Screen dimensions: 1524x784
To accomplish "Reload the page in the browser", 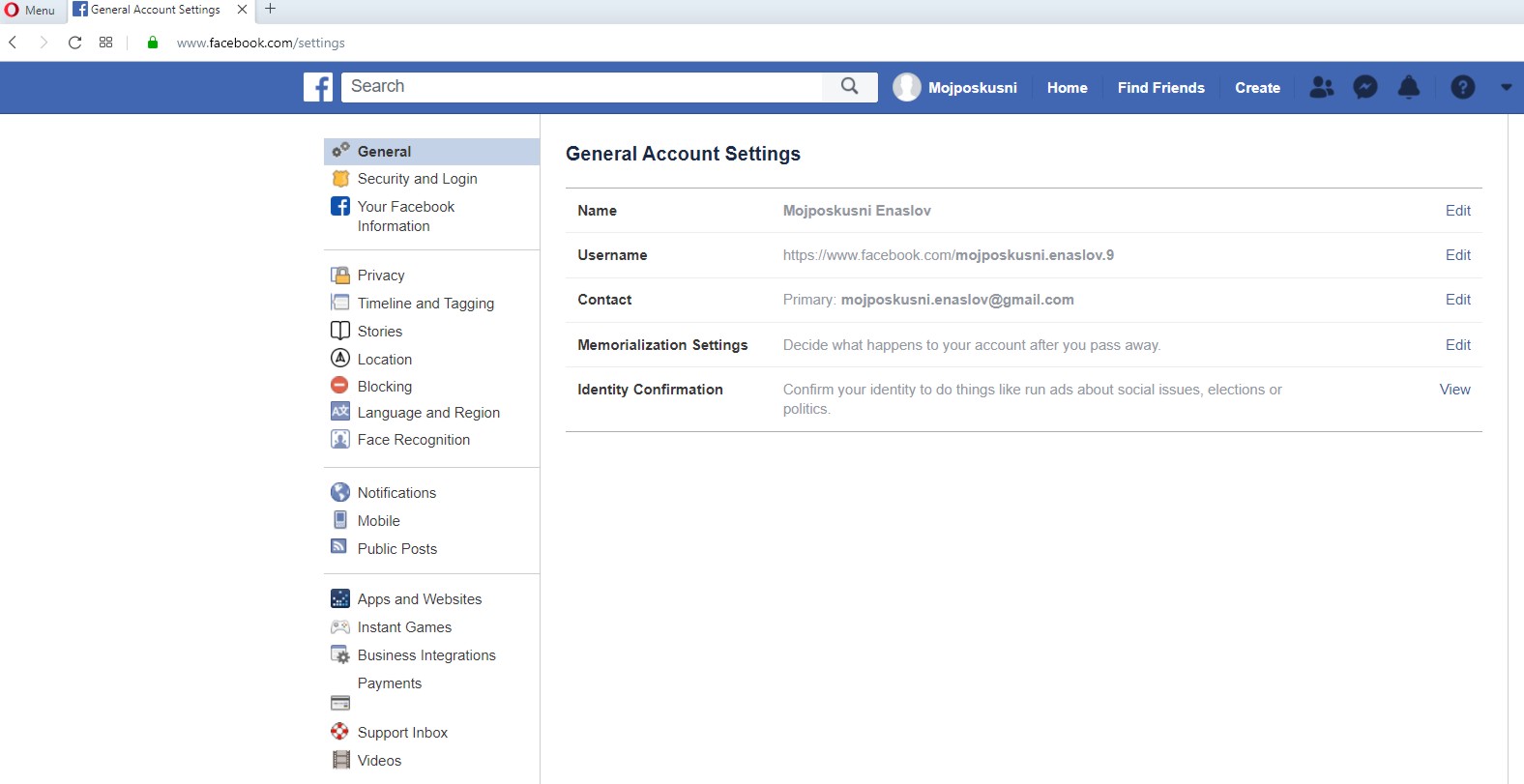I will [x=74, y=43].
